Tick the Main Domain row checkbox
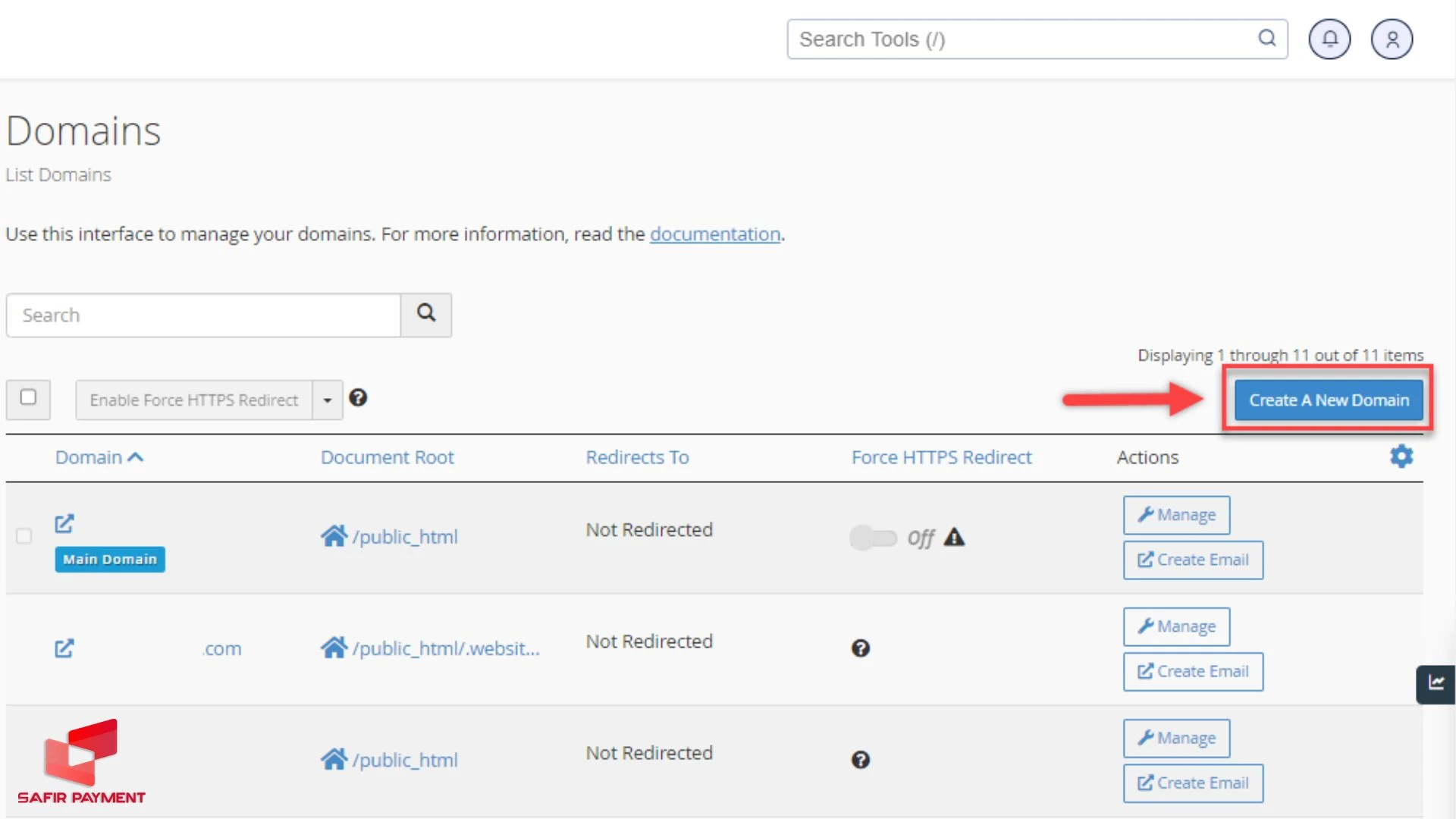Viewport: 1456px width, 819px height. (24, 536)
